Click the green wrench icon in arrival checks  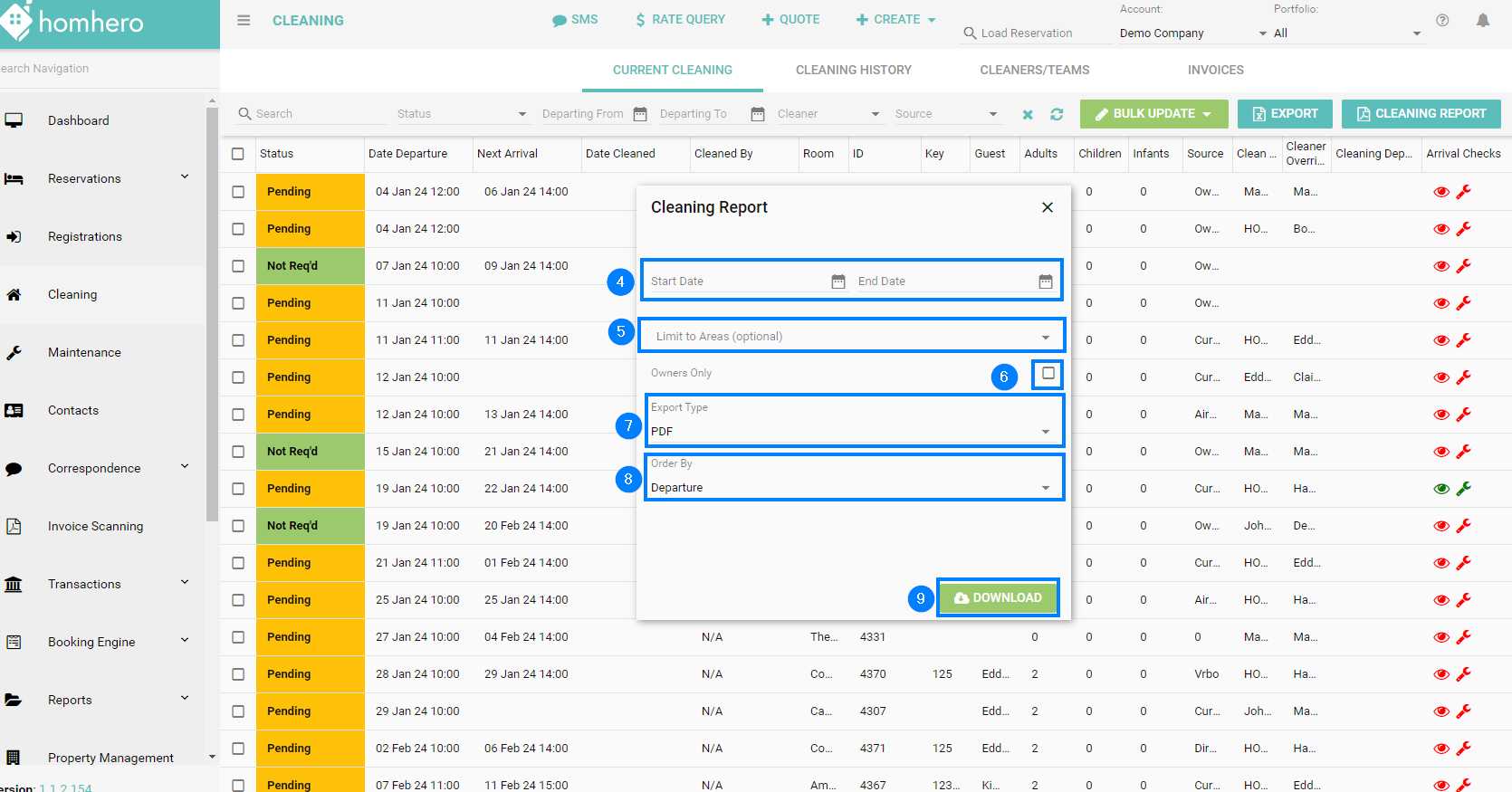(1463, 489)
